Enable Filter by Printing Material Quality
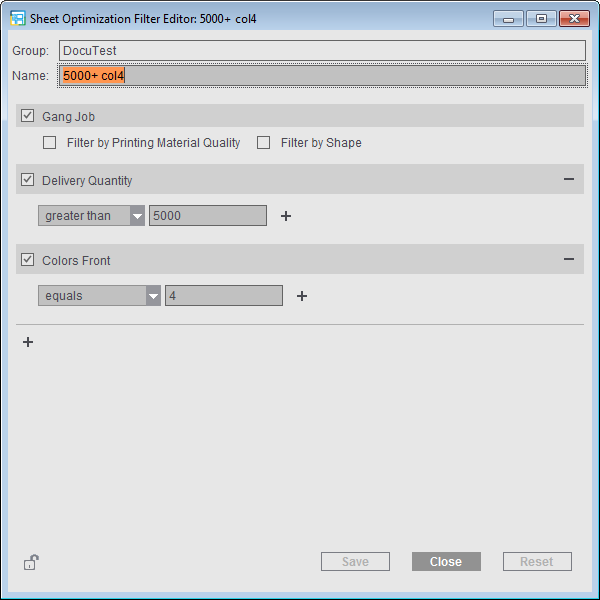 click(50, 143)
